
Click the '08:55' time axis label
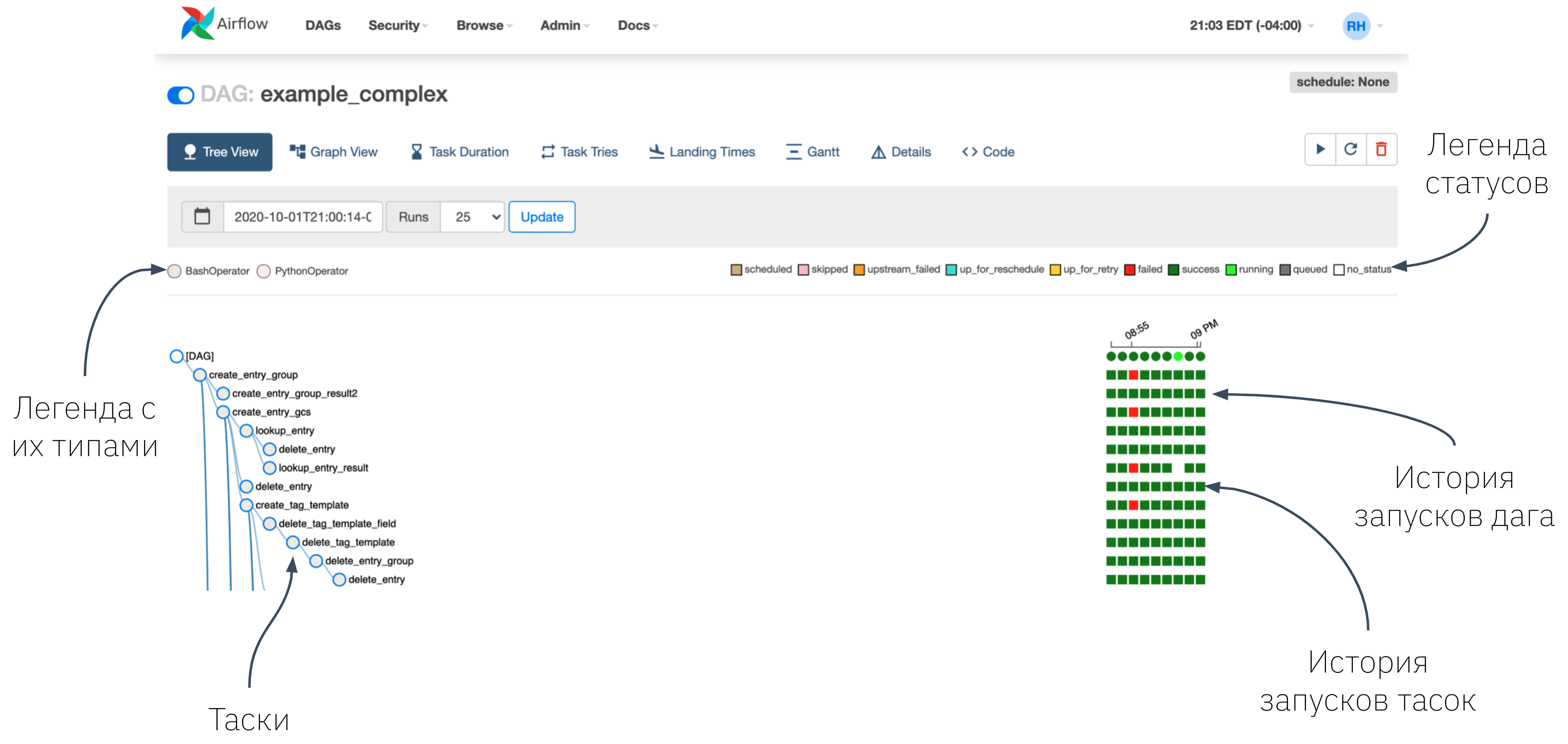point(1137,330)
